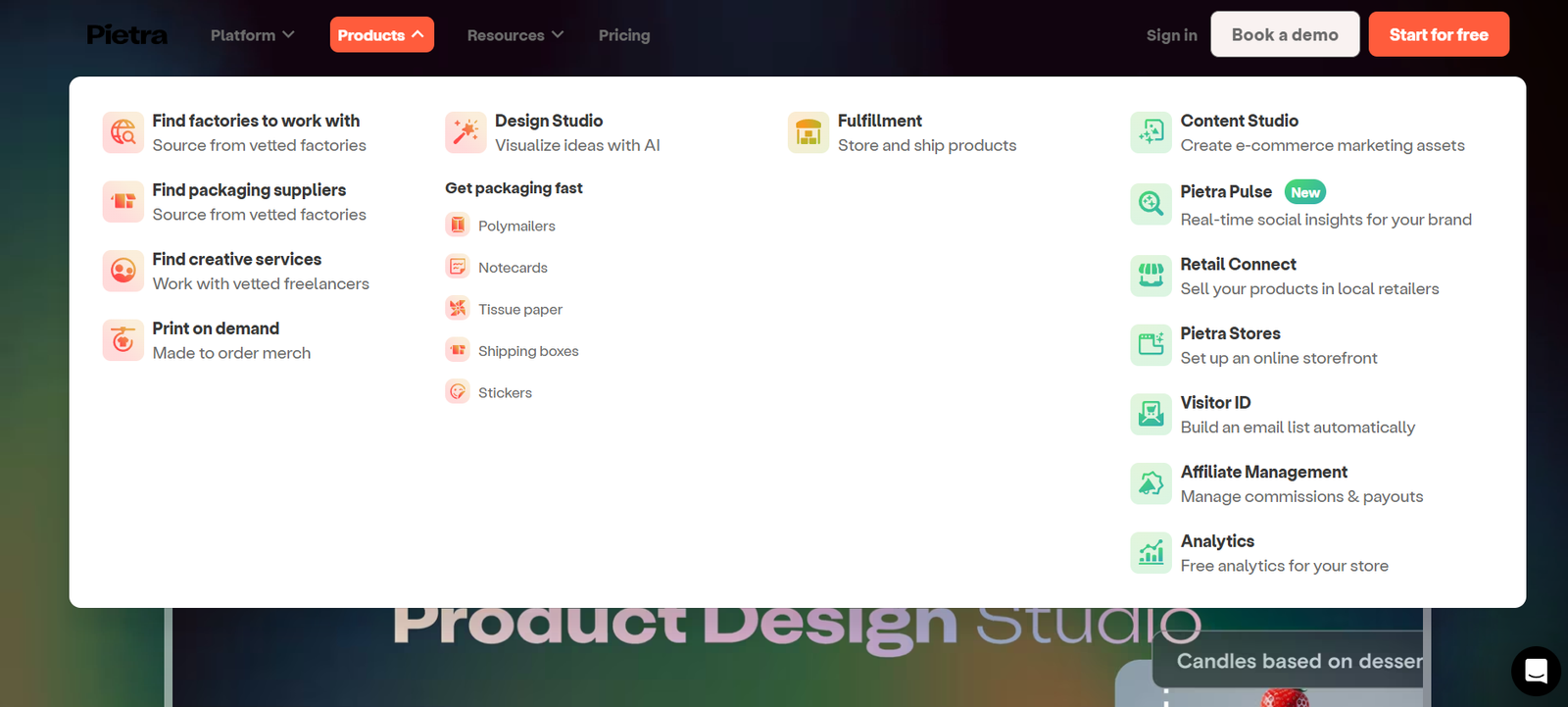Click the Retail Connect storefront icon
The width and height of the screenshot is (1568, 707).
(1151, 276)
